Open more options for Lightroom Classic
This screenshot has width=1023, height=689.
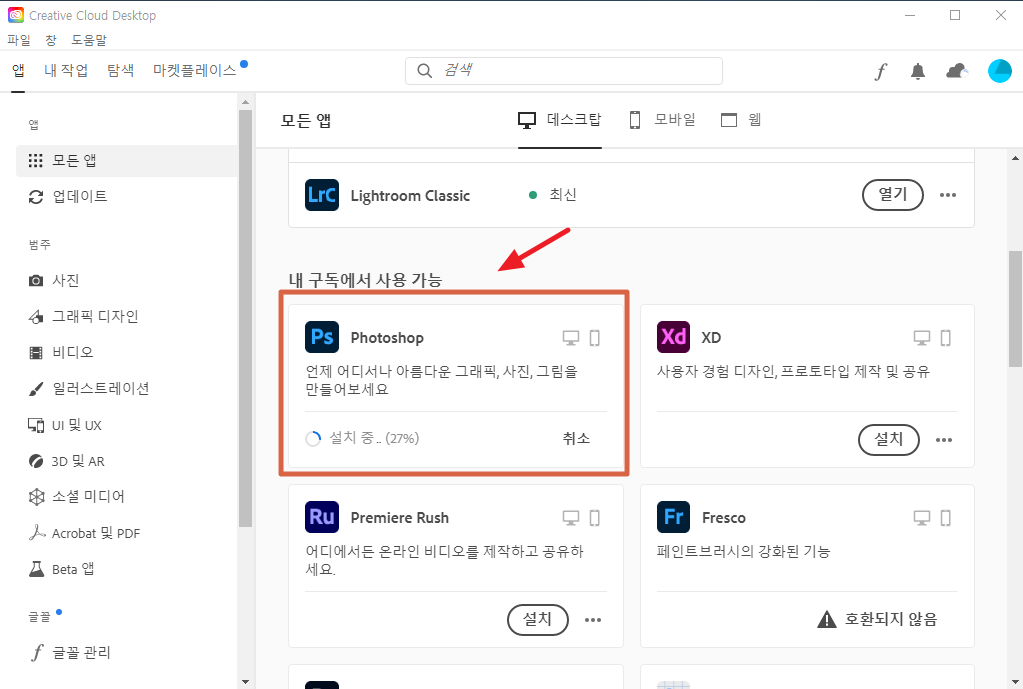pos(948,195)
